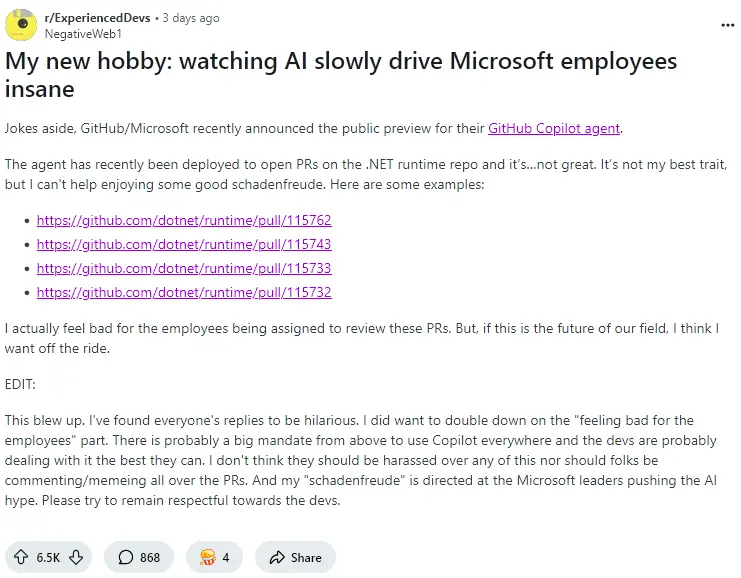741x578 pixels.
Task: Downvote the post
Action: click(76, 557)
